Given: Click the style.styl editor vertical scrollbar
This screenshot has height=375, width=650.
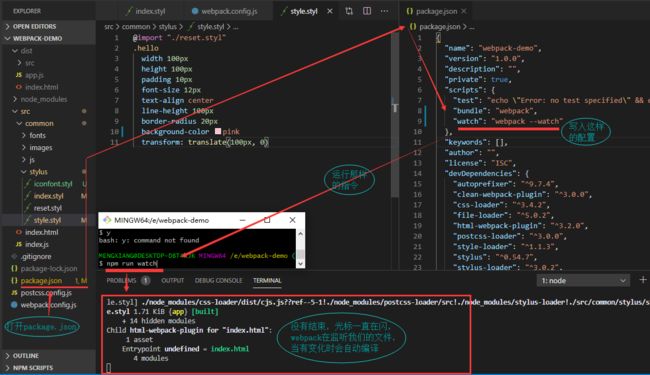Looking at the screenshot, I should click(x=395, y=116).
